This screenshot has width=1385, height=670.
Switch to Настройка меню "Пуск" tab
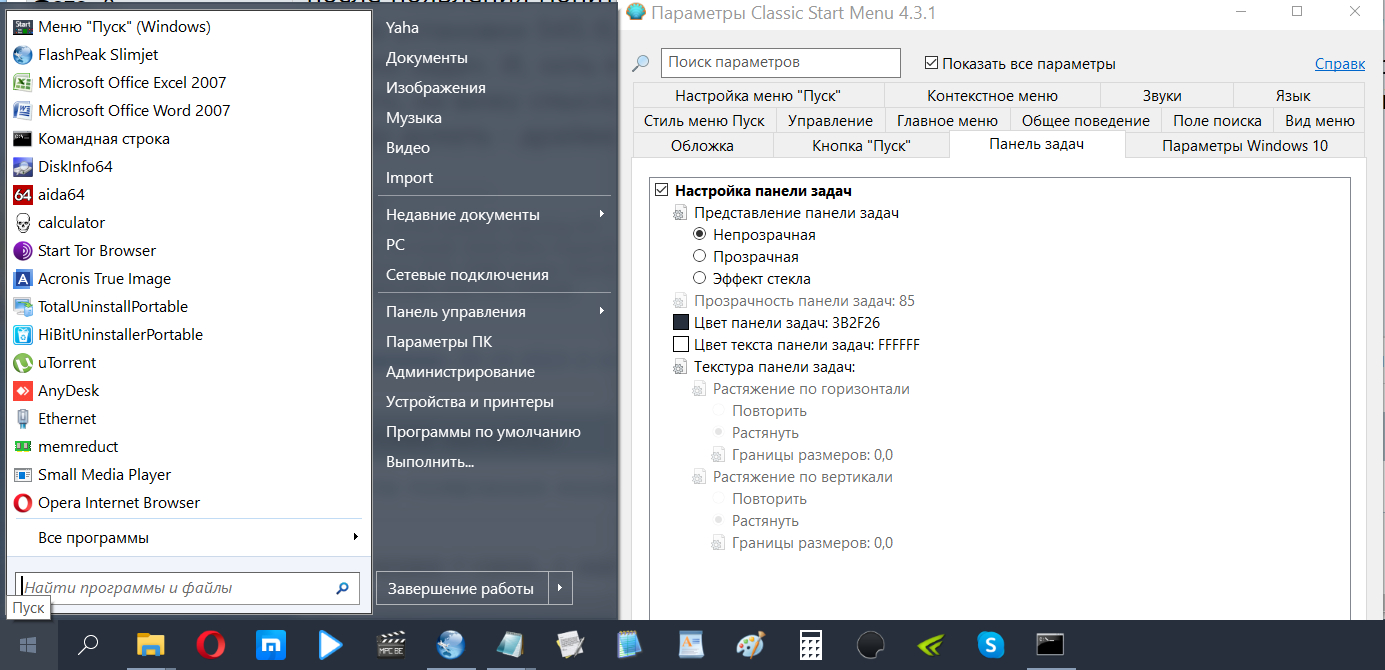(x=758, y=96)
